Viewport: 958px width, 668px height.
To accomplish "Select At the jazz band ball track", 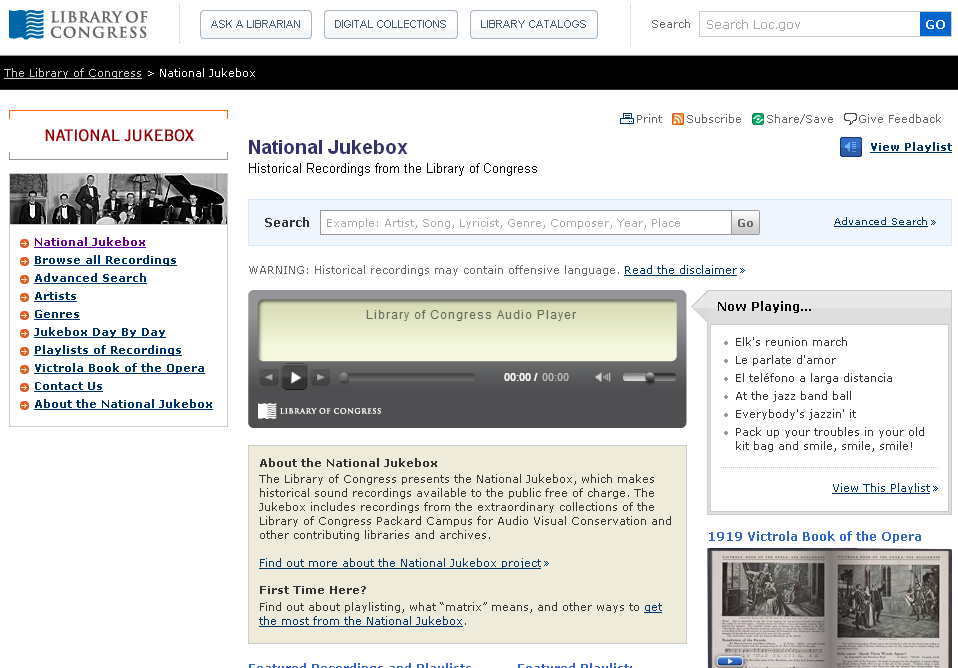I will (793, 396).
